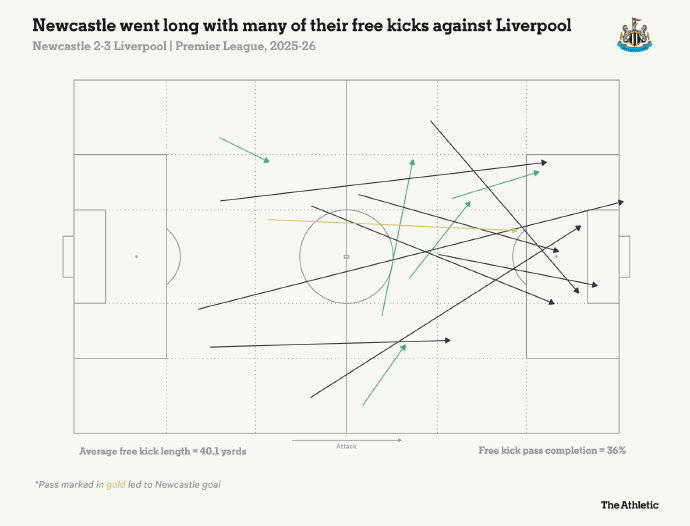Click the green arrowhead near the right penalty area top

[536, 173]
